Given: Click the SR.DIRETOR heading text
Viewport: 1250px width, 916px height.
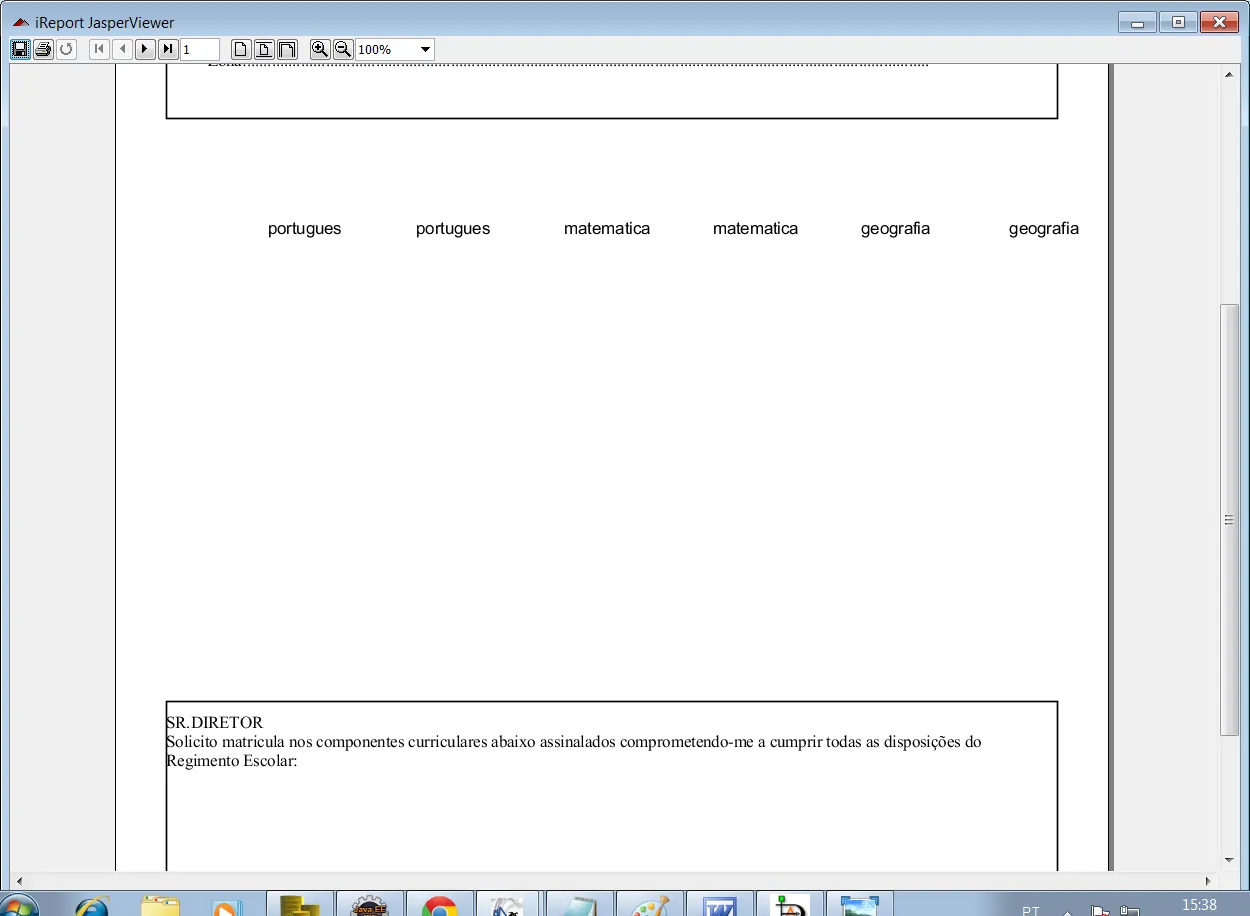Looking at the screenshot, I should 214,722.
